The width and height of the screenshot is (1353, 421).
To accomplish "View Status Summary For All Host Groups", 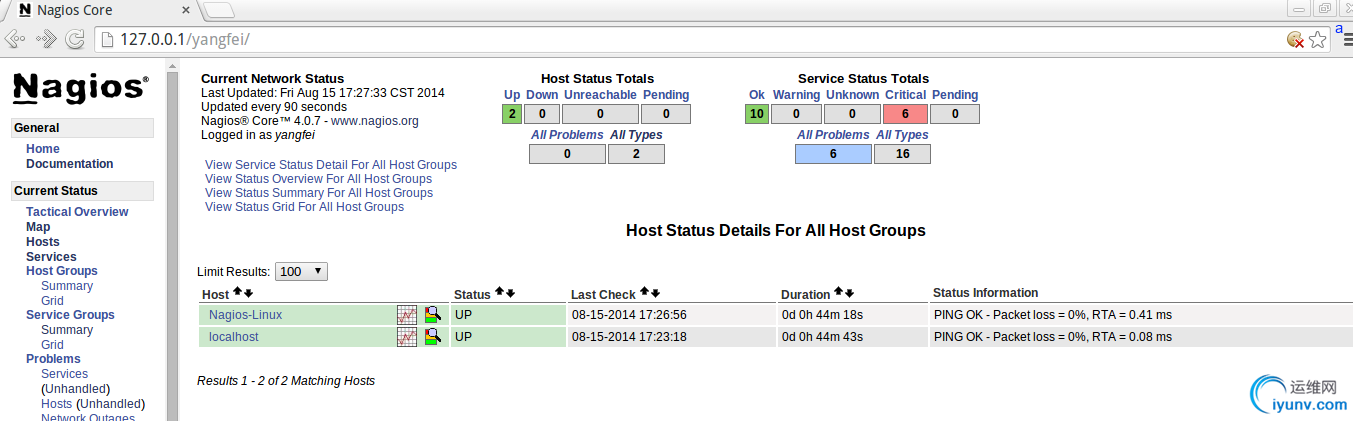I will pos(319,193).
